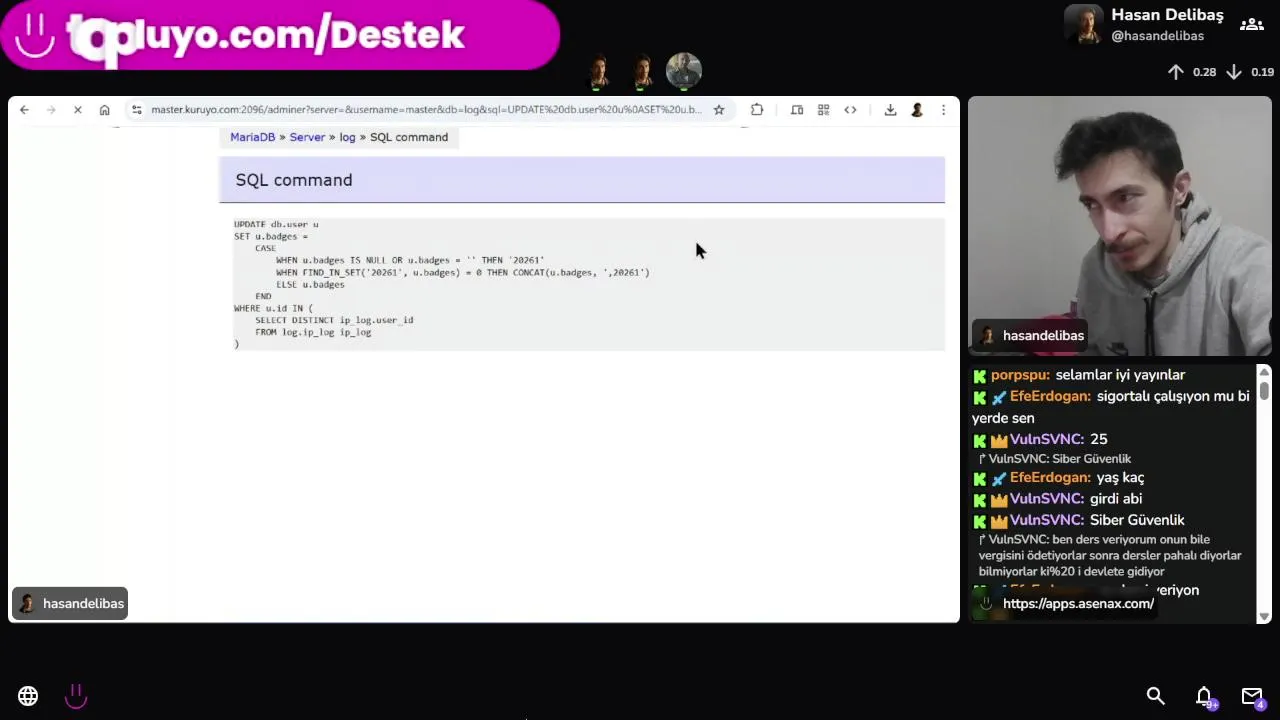Click the pink Destek banner

coord(280,35)
